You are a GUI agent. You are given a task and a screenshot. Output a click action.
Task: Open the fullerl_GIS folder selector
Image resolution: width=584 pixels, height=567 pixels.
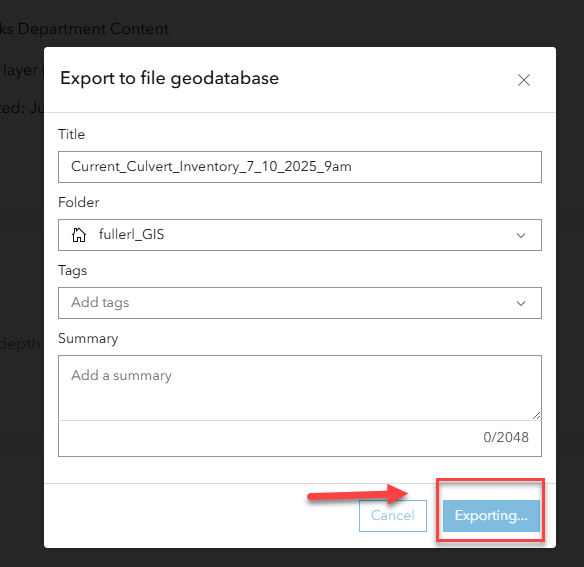coord(300,235)
